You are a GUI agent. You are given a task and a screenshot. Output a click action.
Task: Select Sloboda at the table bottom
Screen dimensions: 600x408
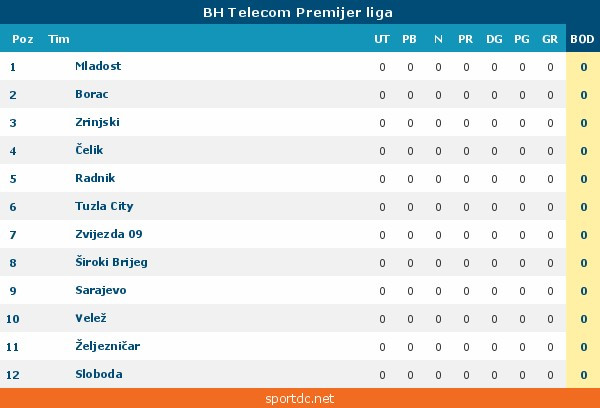[99, 374]
